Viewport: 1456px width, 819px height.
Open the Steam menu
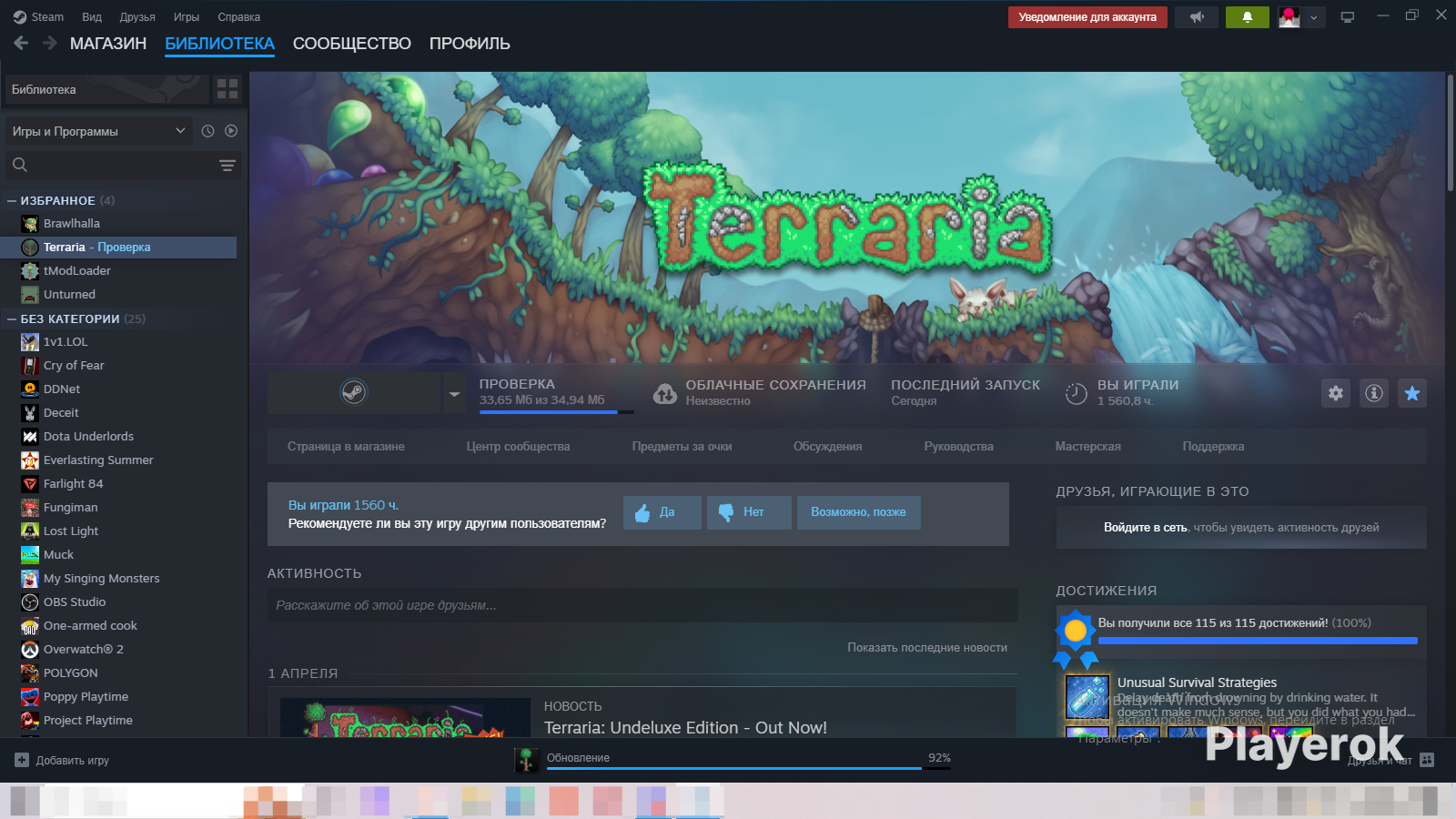(x=38, y=17)
